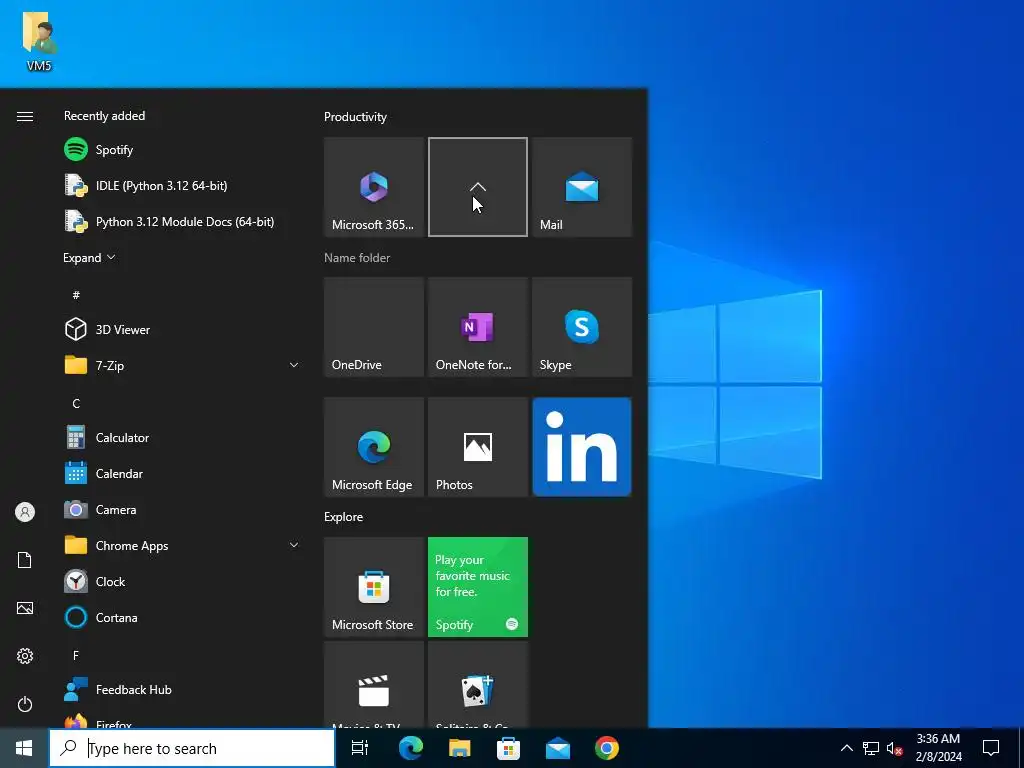Open the user account icon
This screenshot has width=1024, height=768.
[x=25, y=512]
